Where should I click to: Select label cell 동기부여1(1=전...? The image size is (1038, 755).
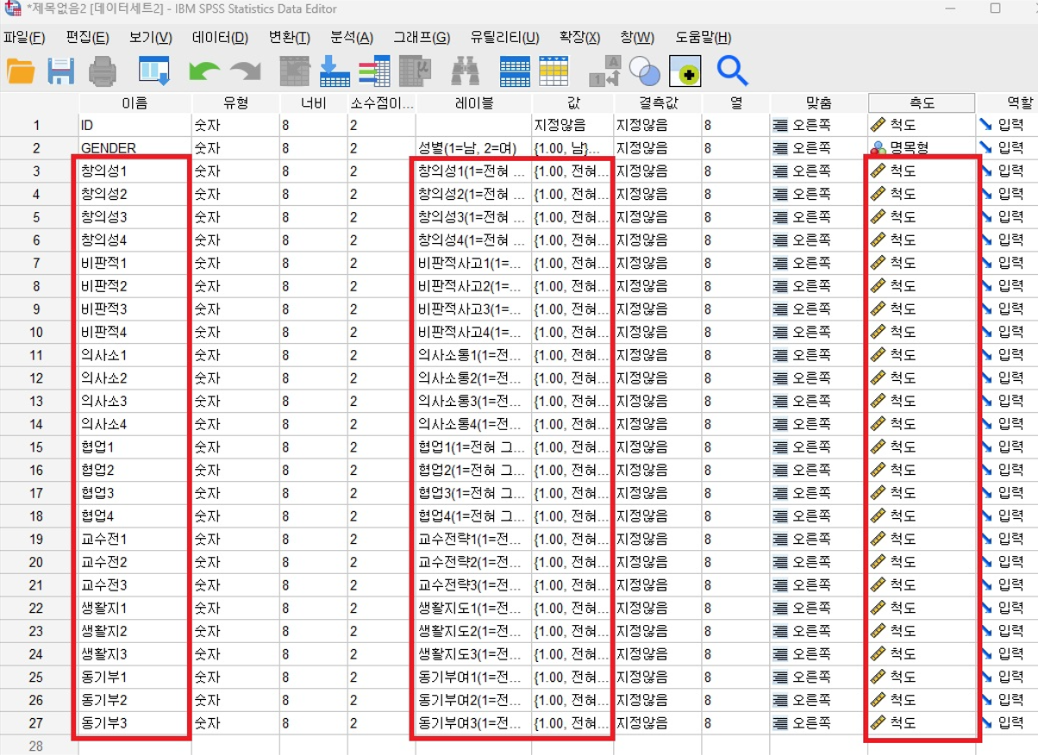[x=473, y=678]
